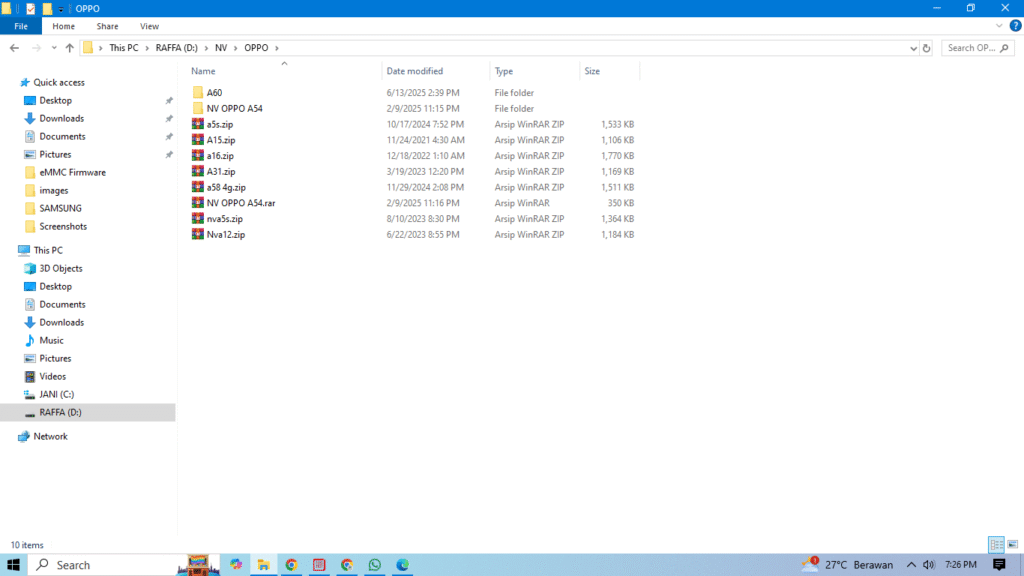
Task: Open Quick Access Toolbar customize dropdown
Action: point(61,9)
